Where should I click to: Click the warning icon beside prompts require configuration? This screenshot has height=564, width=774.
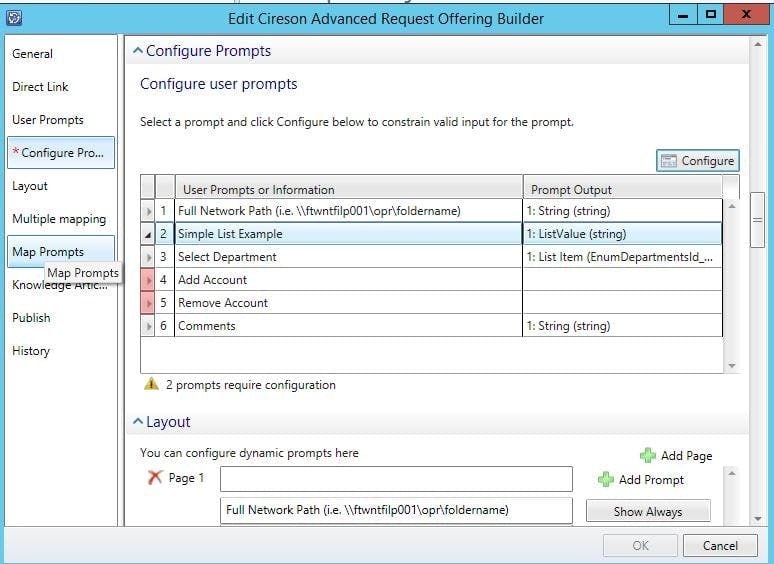[151, 384]
